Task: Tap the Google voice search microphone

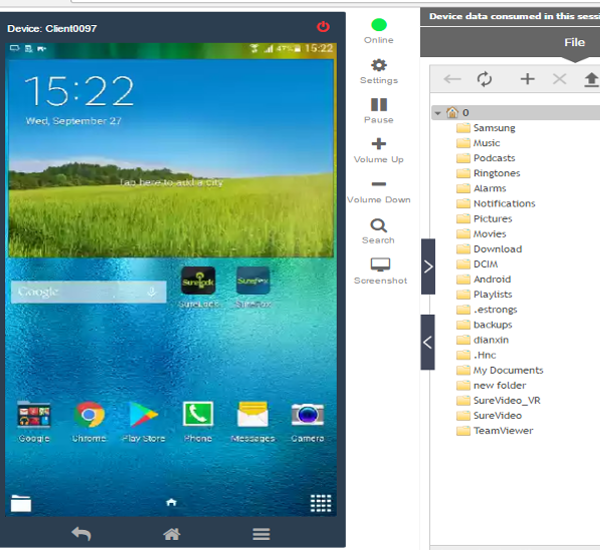Action: click(x=152, y=292)
